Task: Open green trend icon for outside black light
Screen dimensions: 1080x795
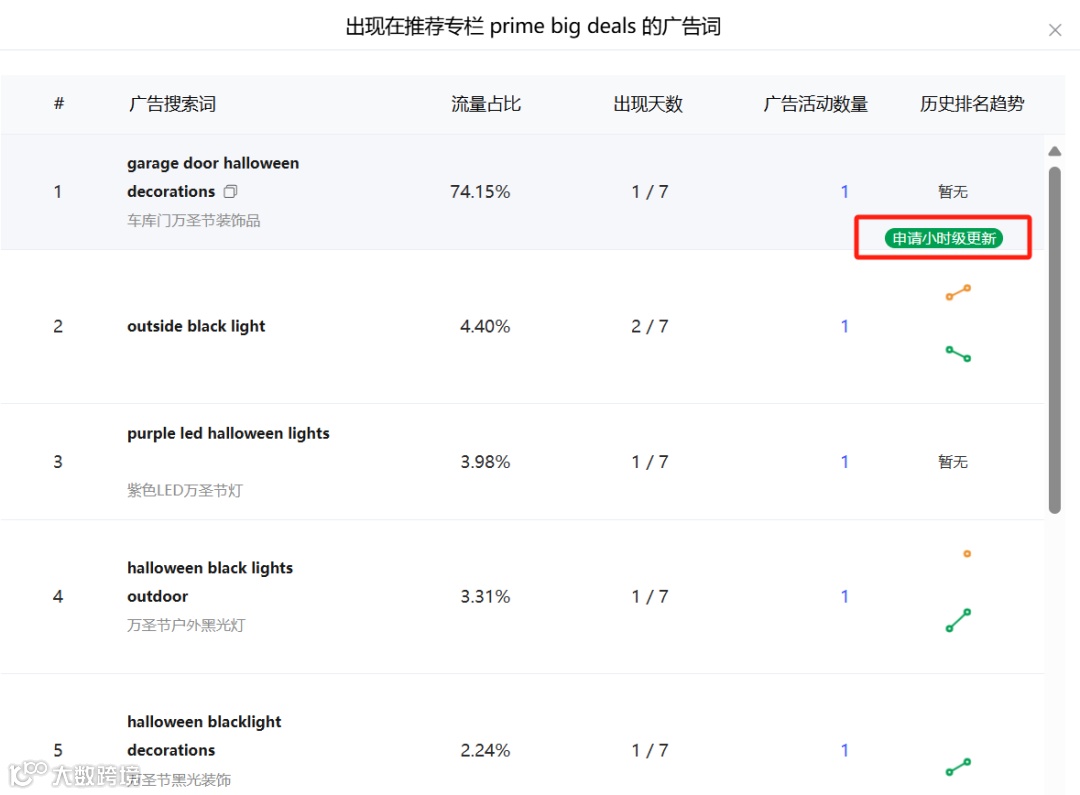Action: pos(958,354)
